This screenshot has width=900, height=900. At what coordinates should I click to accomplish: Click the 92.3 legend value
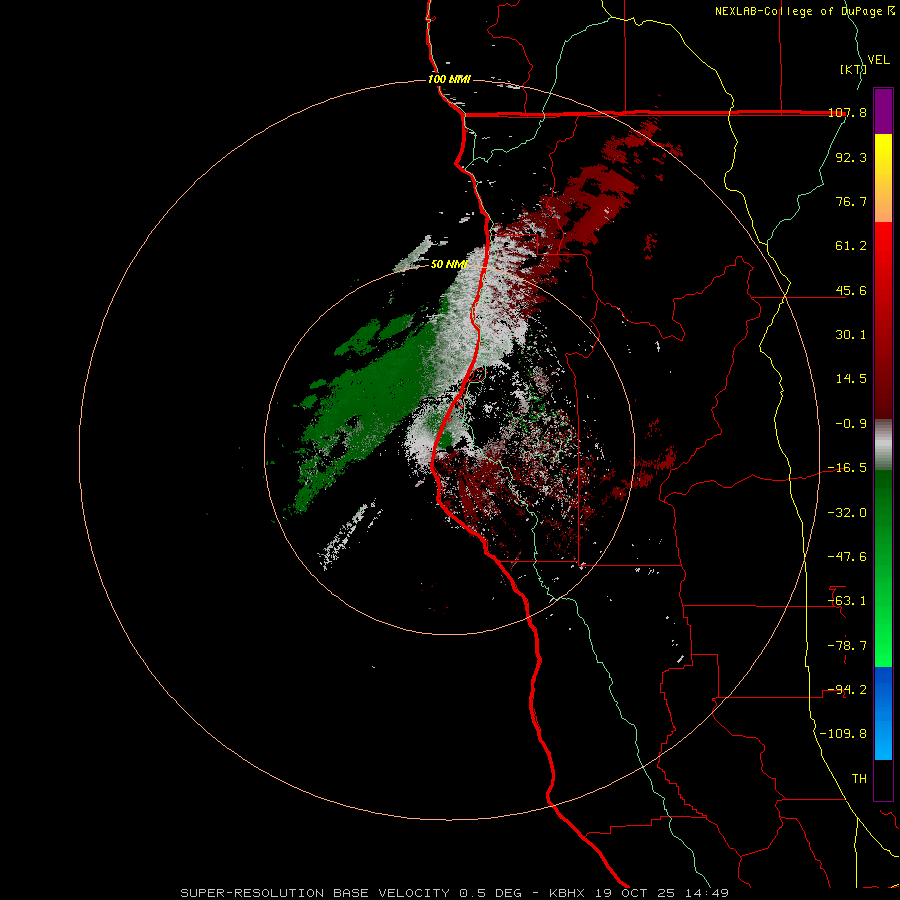click(851, 157)
